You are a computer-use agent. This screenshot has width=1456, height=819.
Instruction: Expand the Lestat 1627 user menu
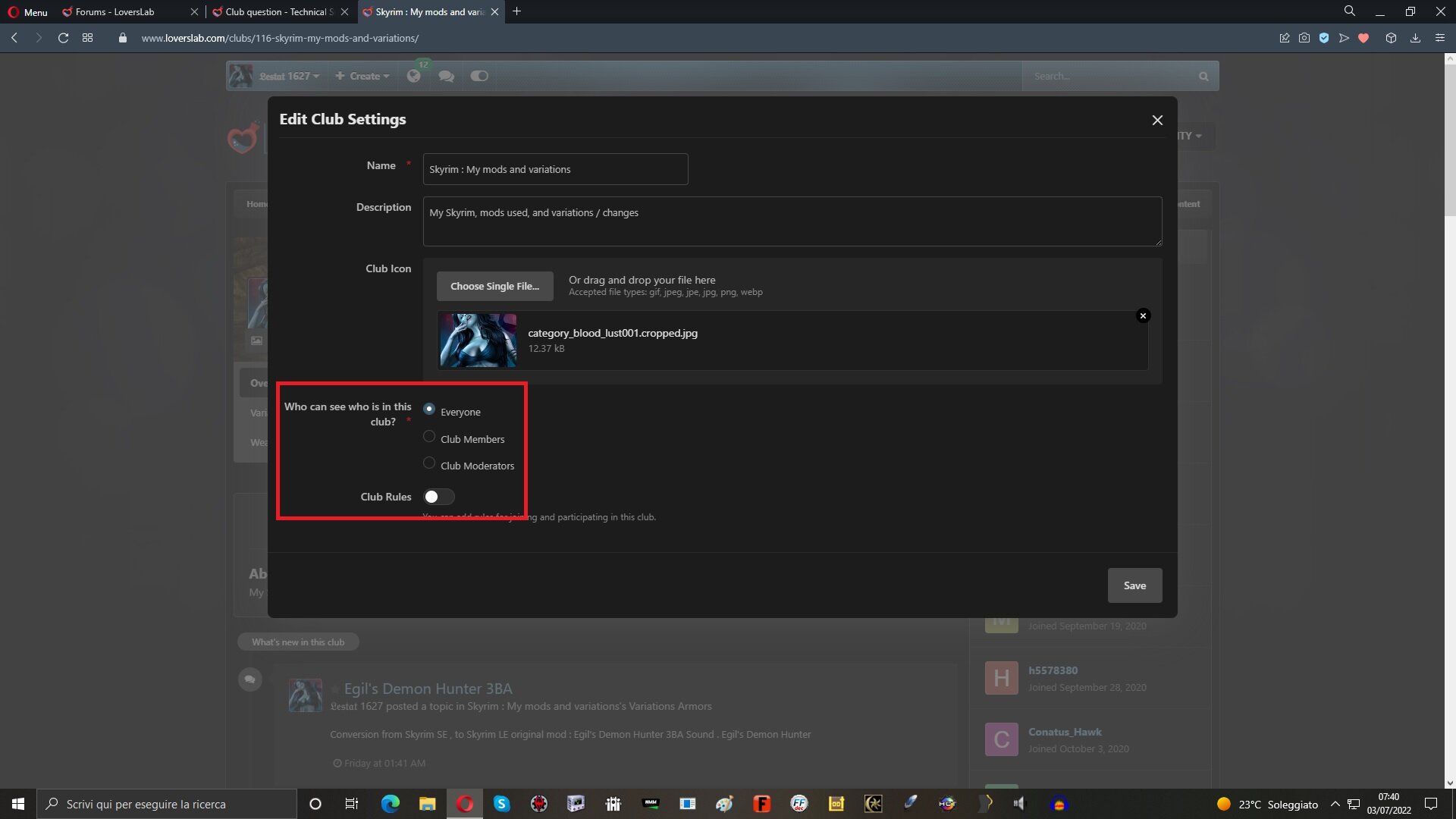[289, 76]
